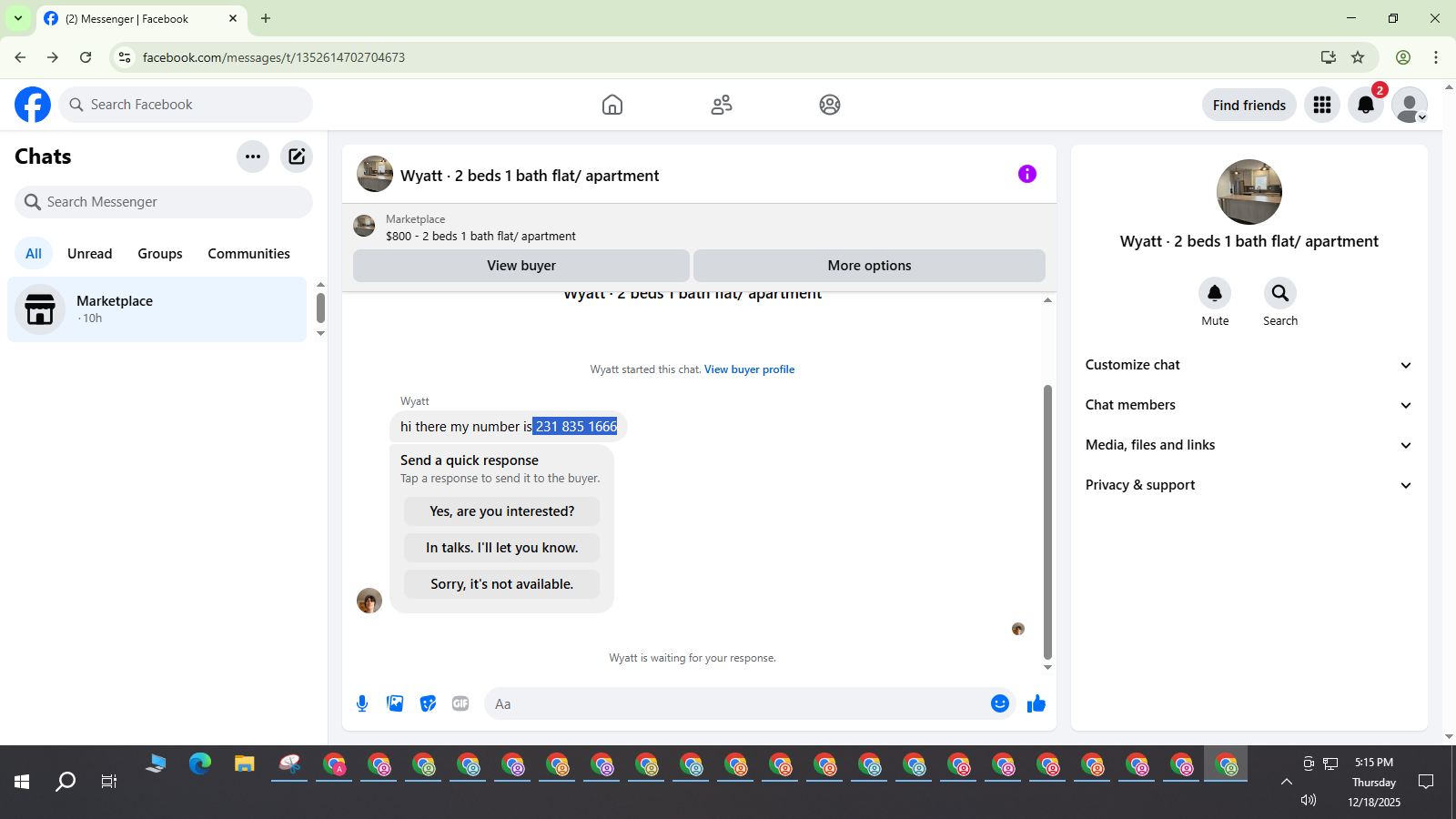Viewport: 1456px width, 819px height.
Task: Click the chat list scrollbar thumb
Action: pyautogui.click(x=320, y=308)
